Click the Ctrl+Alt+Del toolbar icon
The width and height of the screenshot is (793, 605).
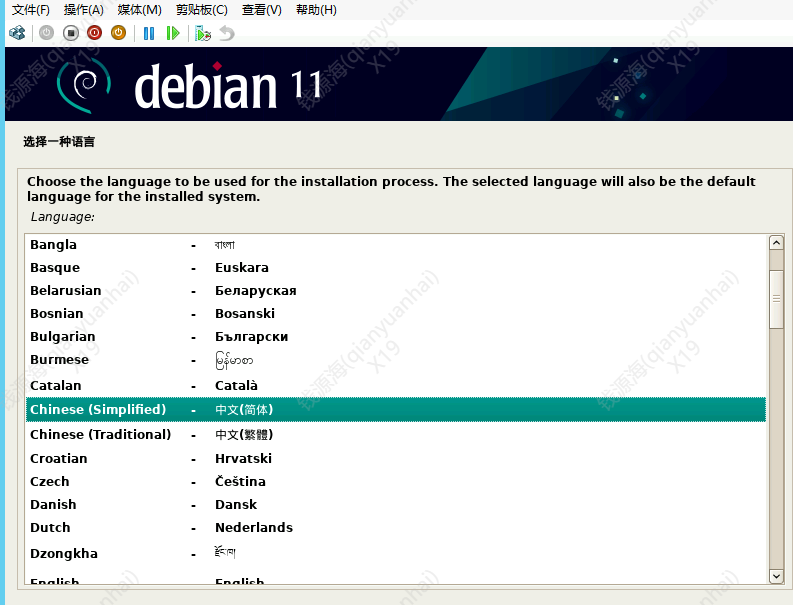click(x=17, y=33)
